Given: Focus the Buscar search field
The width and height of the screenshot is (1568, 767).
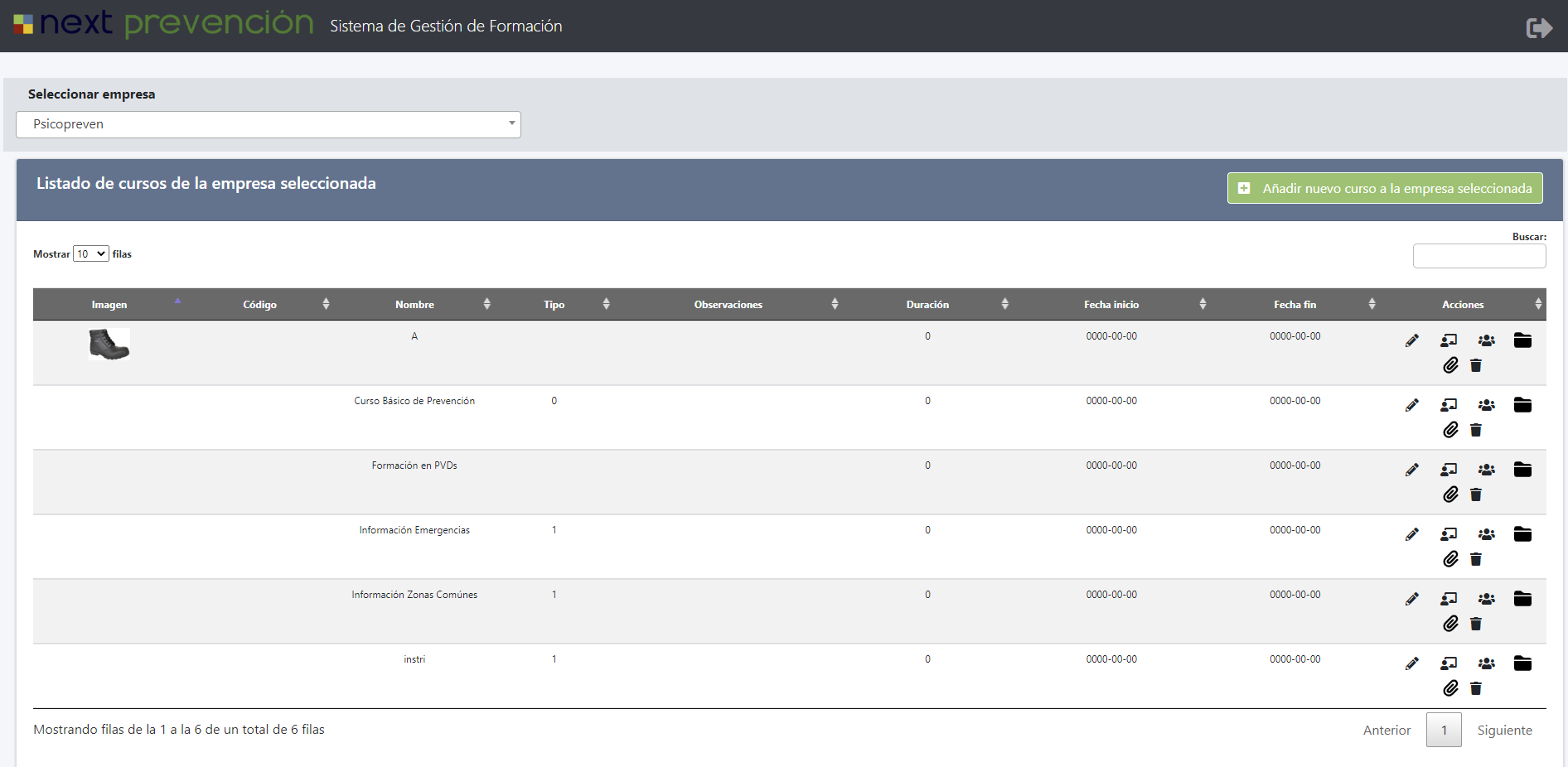Looking at the screenshot, I should tap(1479, 256).
